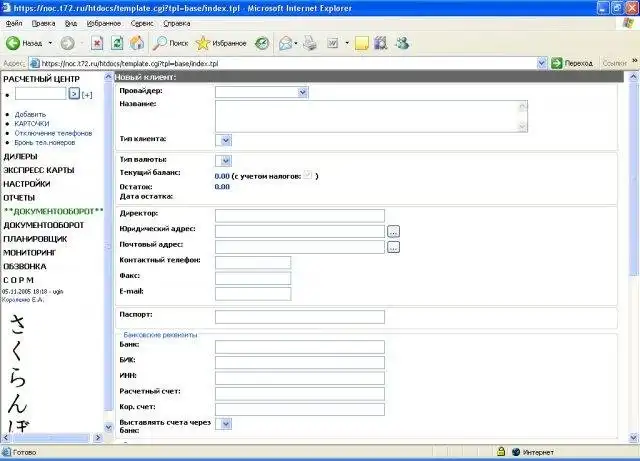The image size is (640, 461).
Task: Open the History clock icon
Action: [262, 43]
